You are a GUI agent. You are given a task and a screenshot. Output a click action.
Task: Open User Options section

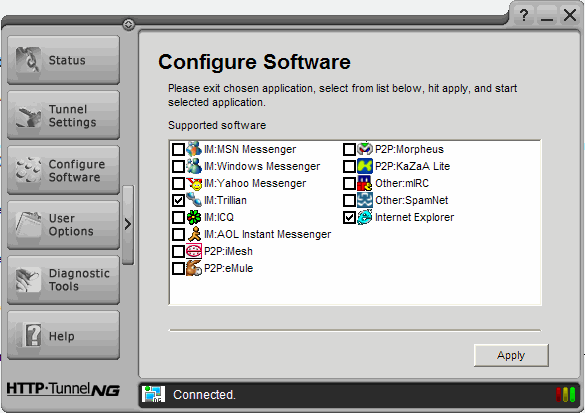(x=63, y=225)
